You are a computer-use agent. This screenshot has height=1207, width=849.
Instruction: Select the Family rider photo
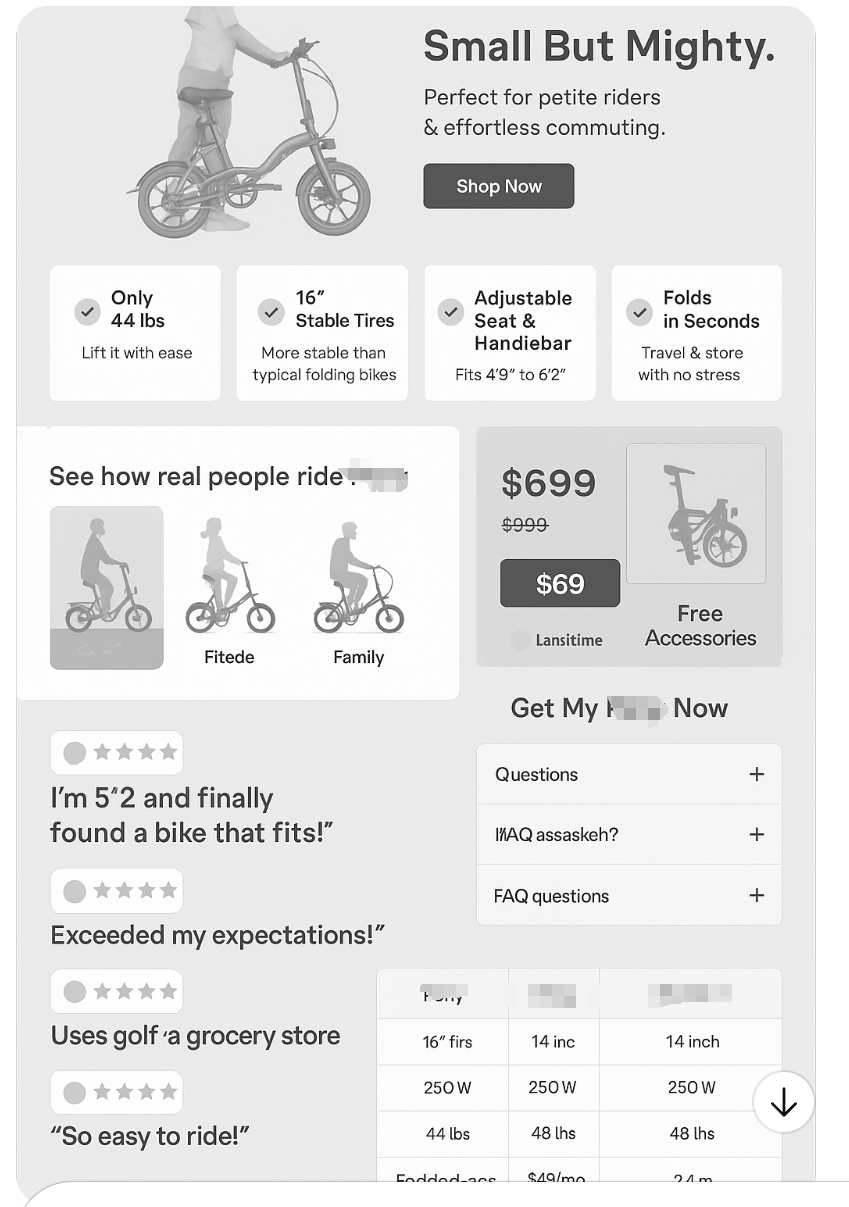pos(358,580)
